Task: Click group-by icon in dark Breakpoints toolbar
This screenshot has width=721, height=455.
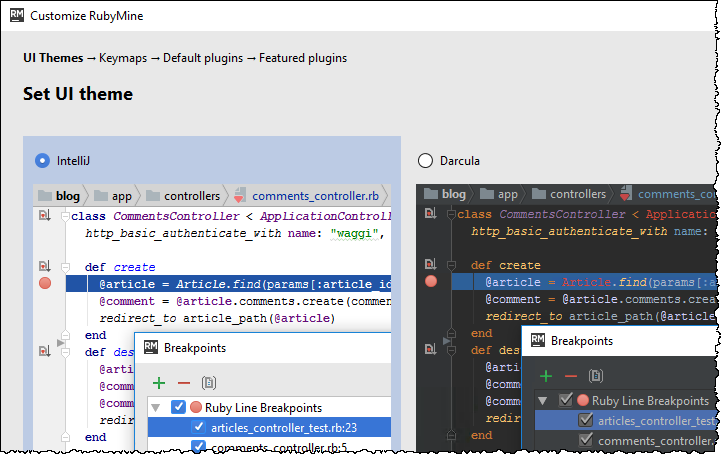Action: pos(595,376)
